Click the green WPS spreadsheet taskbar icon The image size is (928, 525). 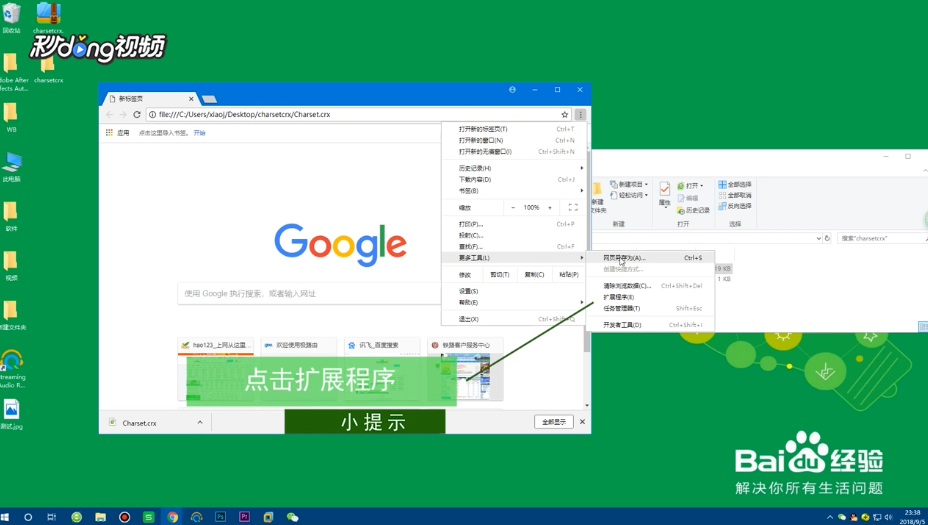pyautogui.click(x=149, y=517)
